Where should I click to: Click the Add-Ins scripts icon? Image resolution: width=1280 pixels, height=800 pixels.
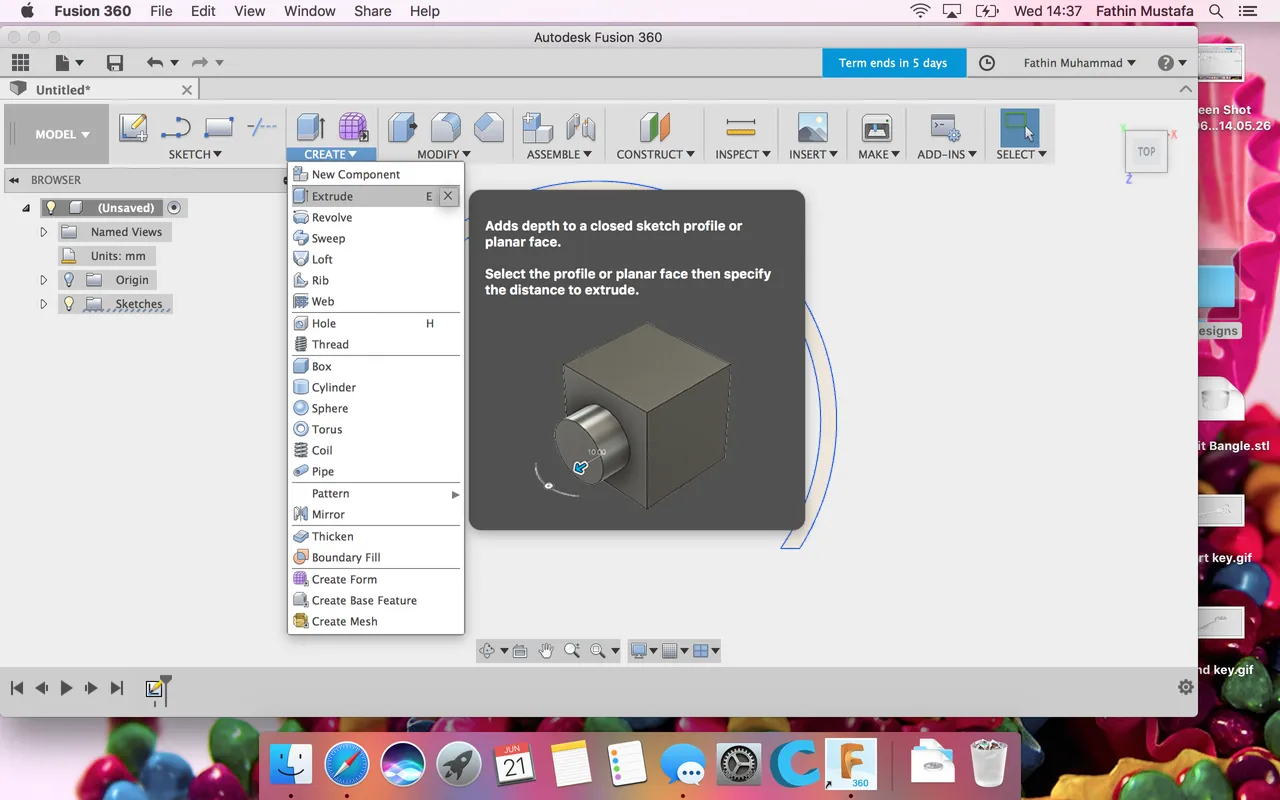[x=945, y=127]
